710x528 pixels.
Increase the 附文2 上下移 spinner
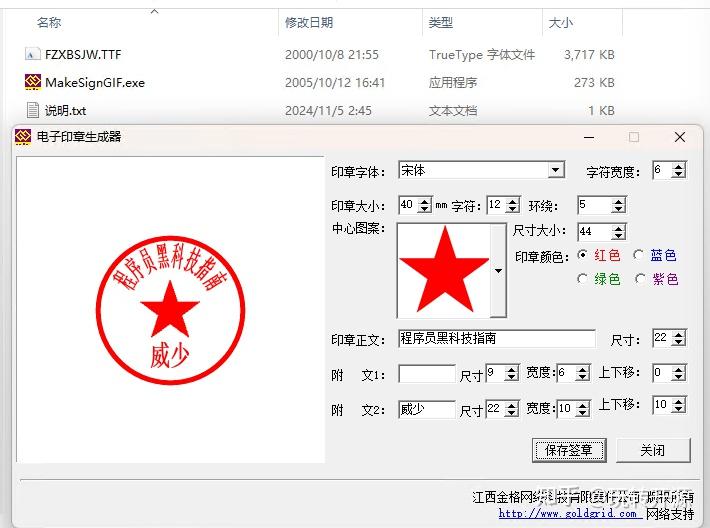pyautogui.click(x=678, y=401)
